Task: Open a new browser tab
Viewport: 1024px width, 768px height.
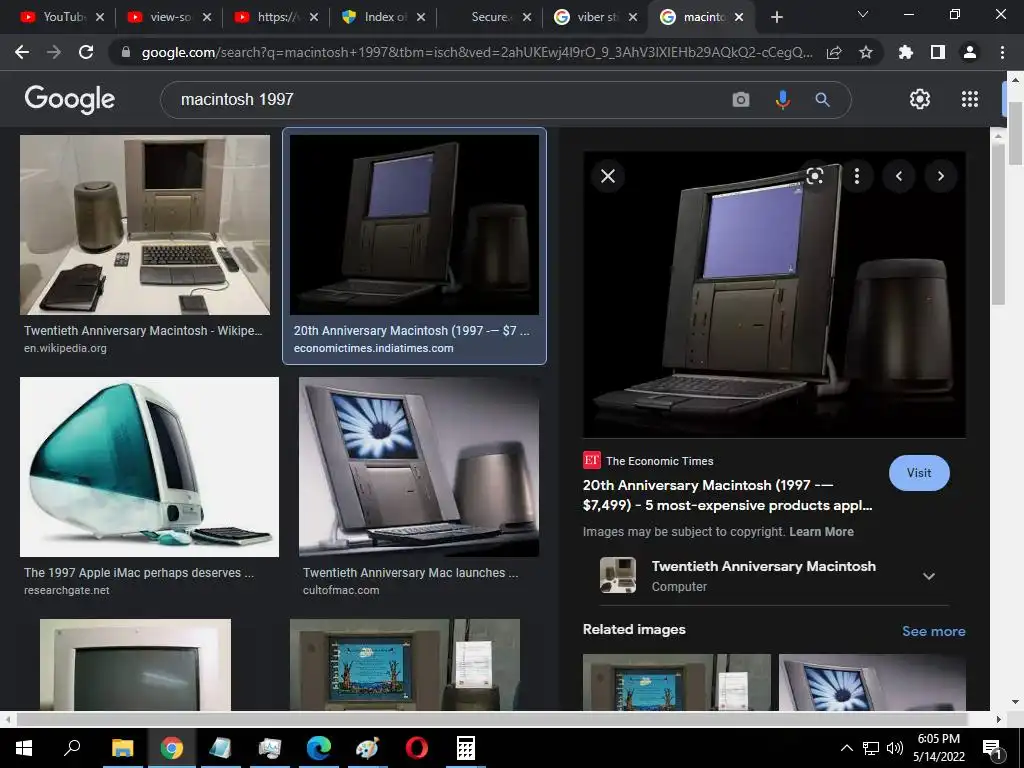Action: pos(776,17)
